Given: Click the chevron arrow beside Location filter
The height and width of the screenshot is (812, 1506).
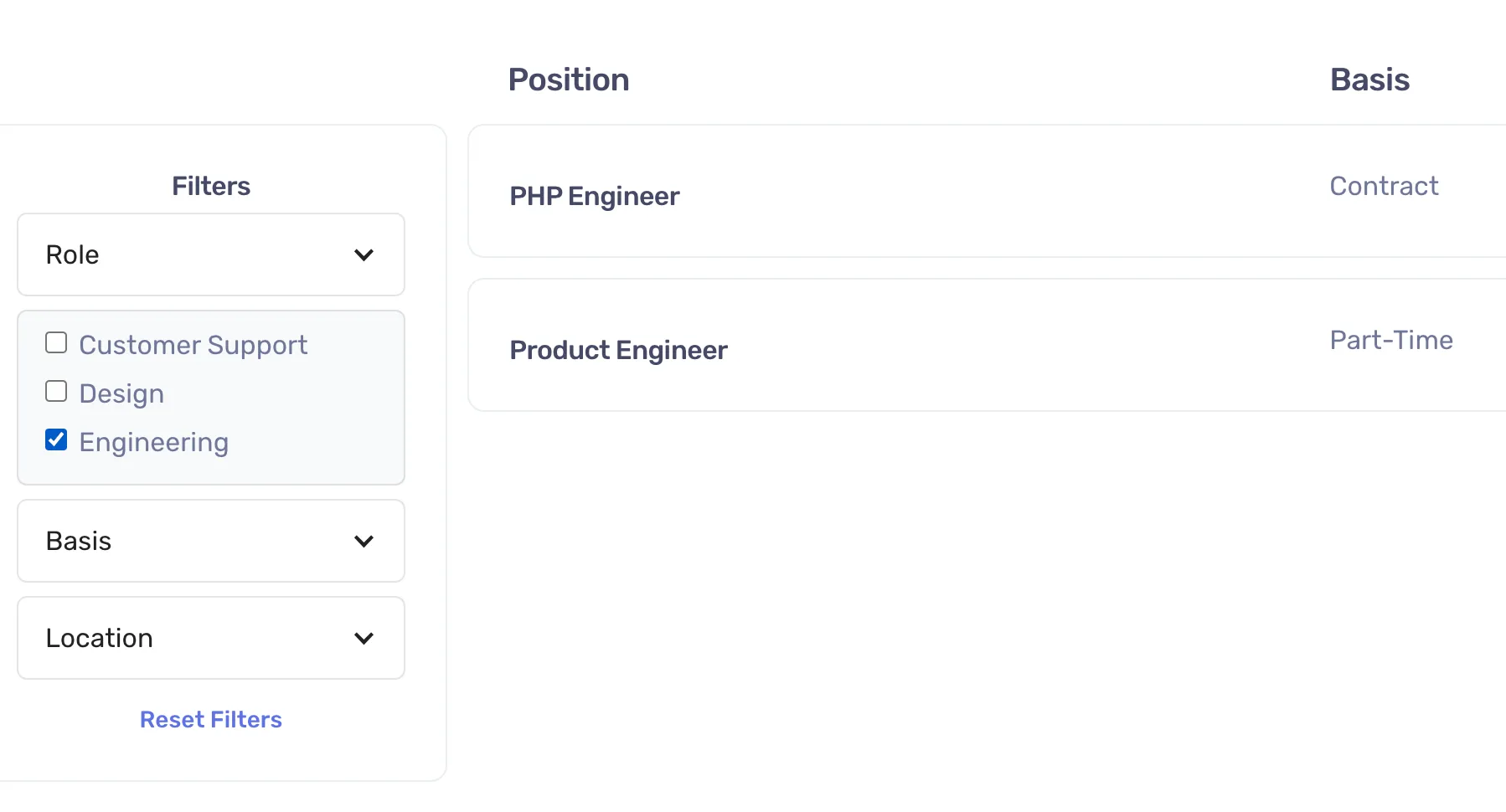Looking at the screenshot, I should tap(364, 638).
